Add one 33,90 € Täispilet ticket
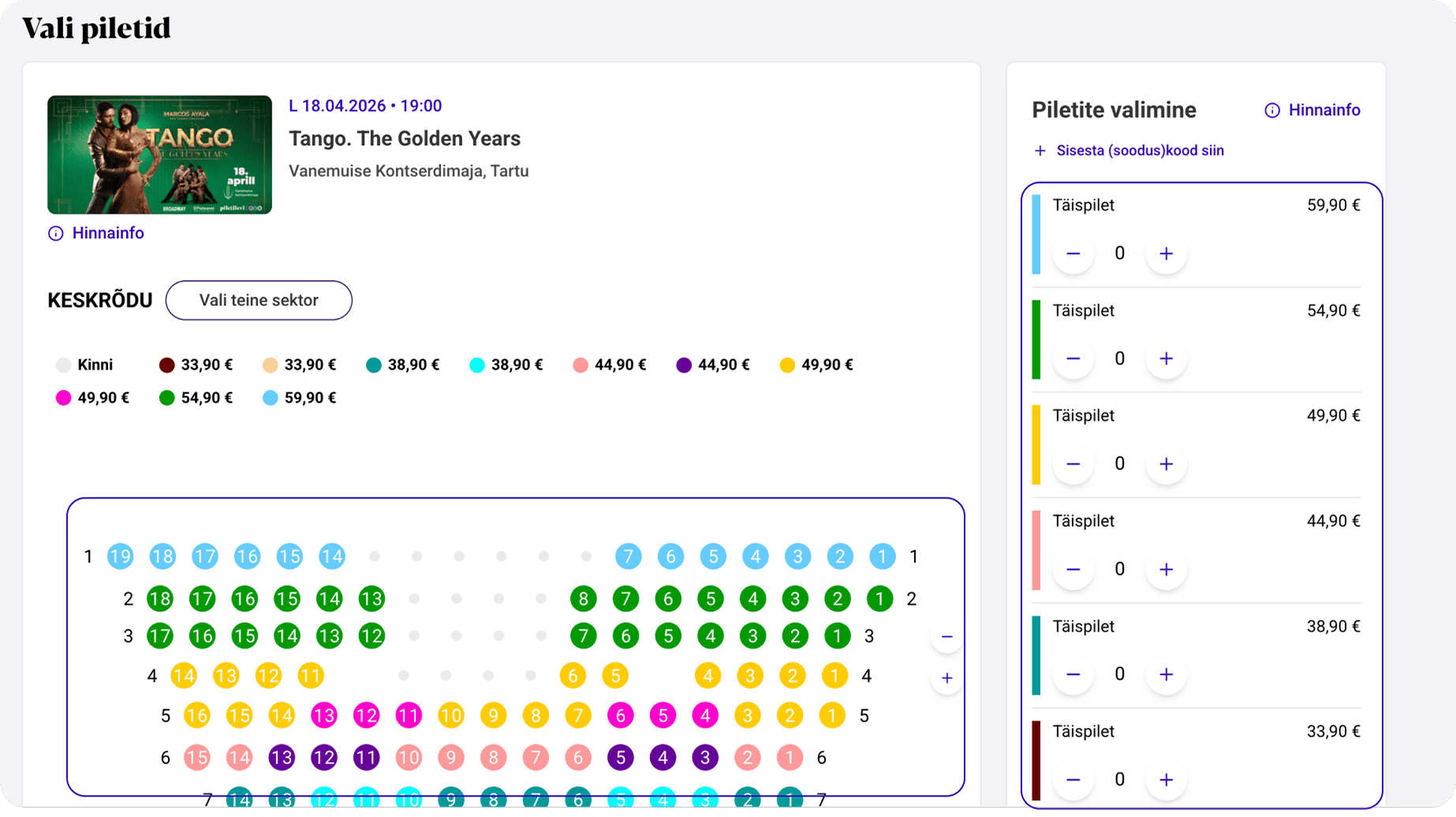Viewport: 1456px width, 817px height. pyautogui.click(x=1166, y=780)
